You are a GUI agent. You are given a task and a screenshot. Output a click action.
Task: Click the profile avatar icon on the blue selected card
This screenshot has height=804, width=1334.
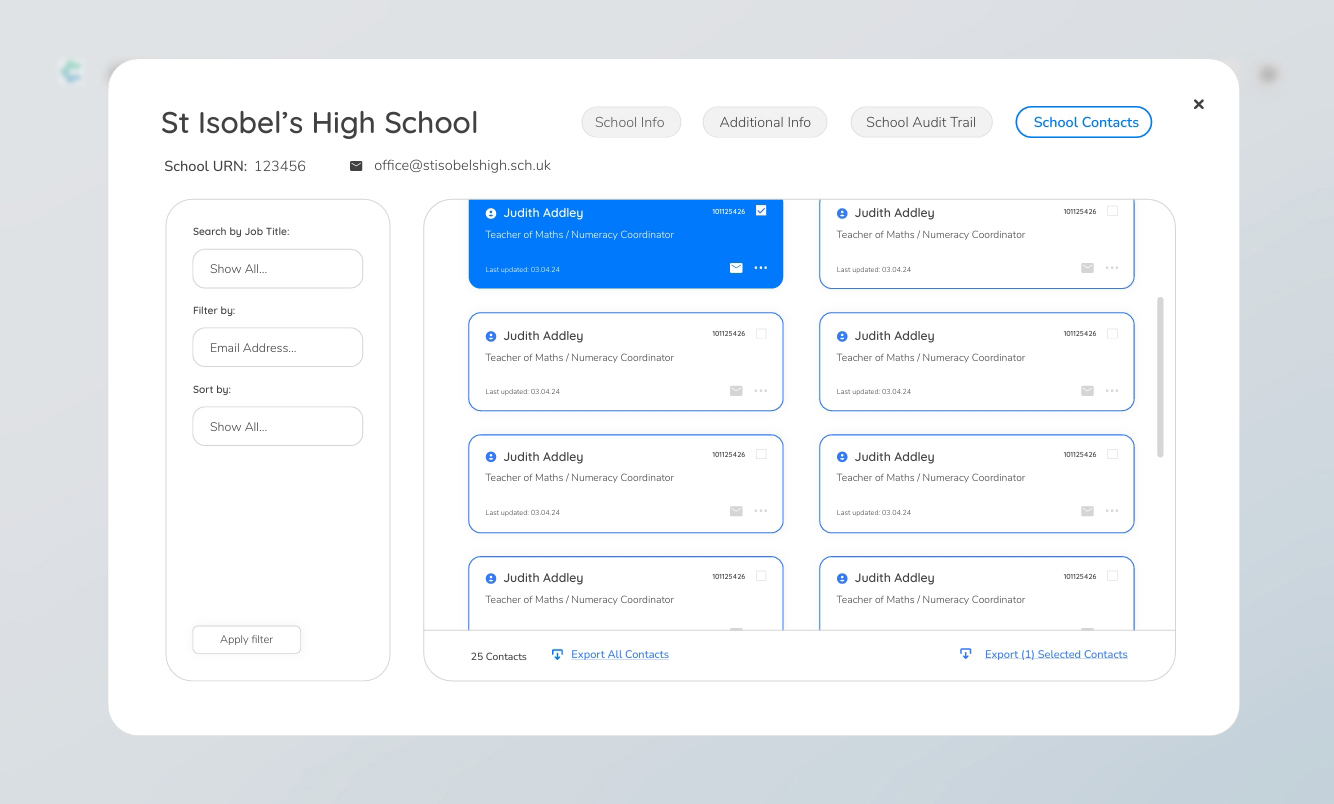click(491, 213)
